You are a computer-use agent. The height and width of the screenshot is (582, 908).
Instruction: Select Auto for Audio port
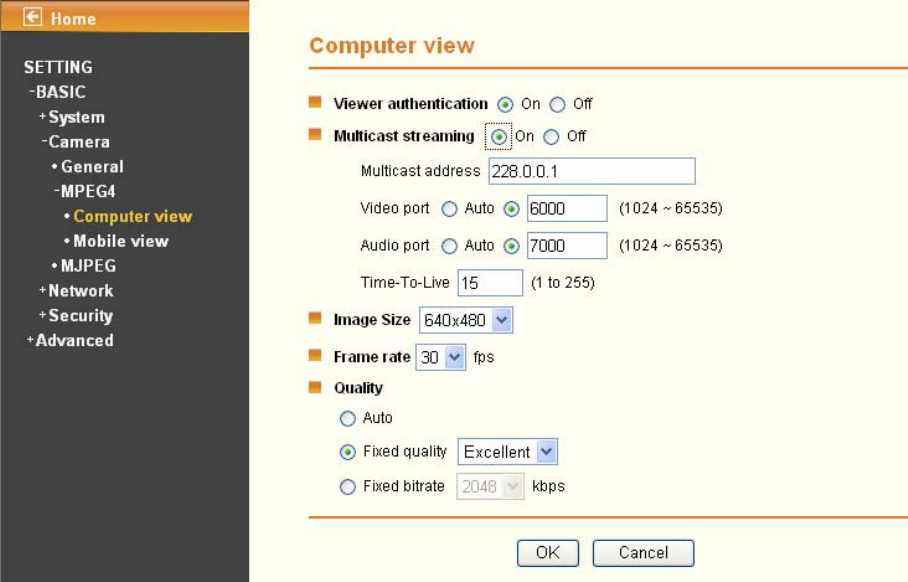449,246
